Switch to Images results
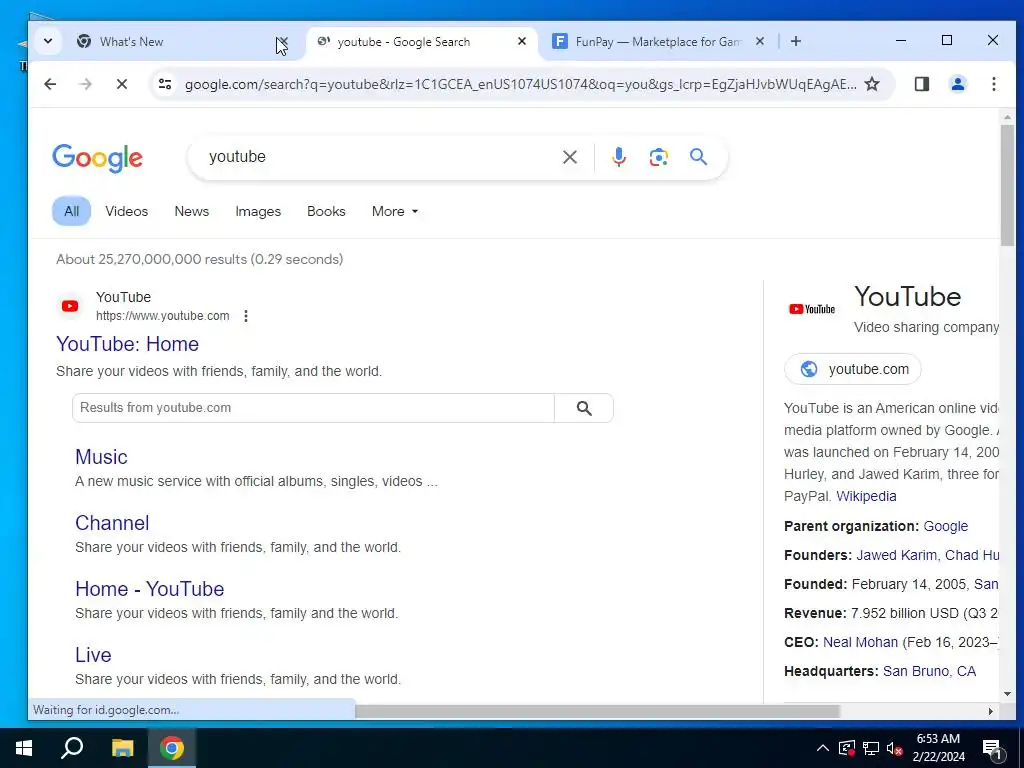 tap(258, 211)
